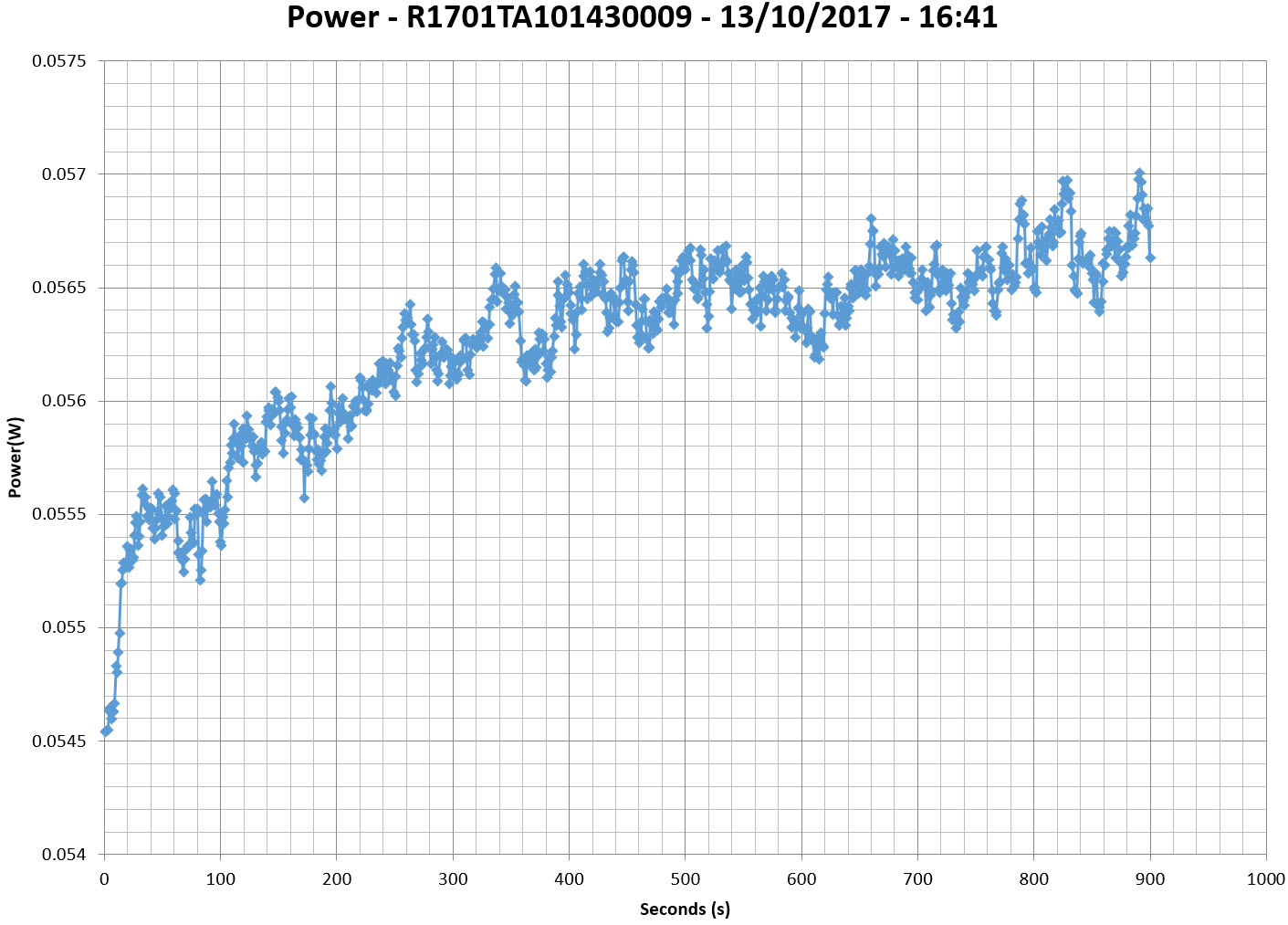This screenshot has height=925, width=1288.
Task: Click the chart title text
Action: click(x=642, y=17)
